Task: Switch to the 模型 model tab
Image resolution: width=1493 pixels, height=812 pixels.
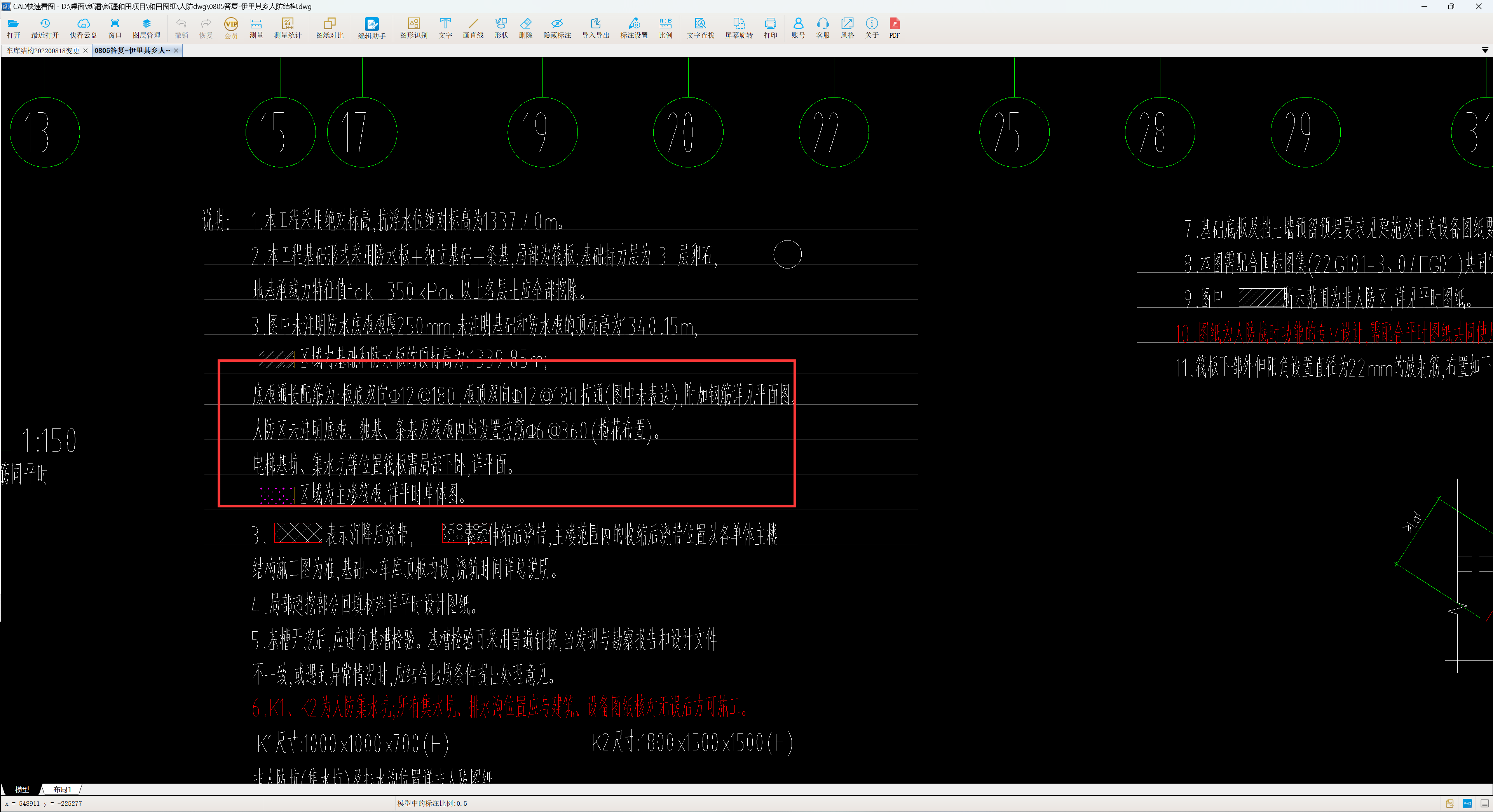Action: coord(22,789)
